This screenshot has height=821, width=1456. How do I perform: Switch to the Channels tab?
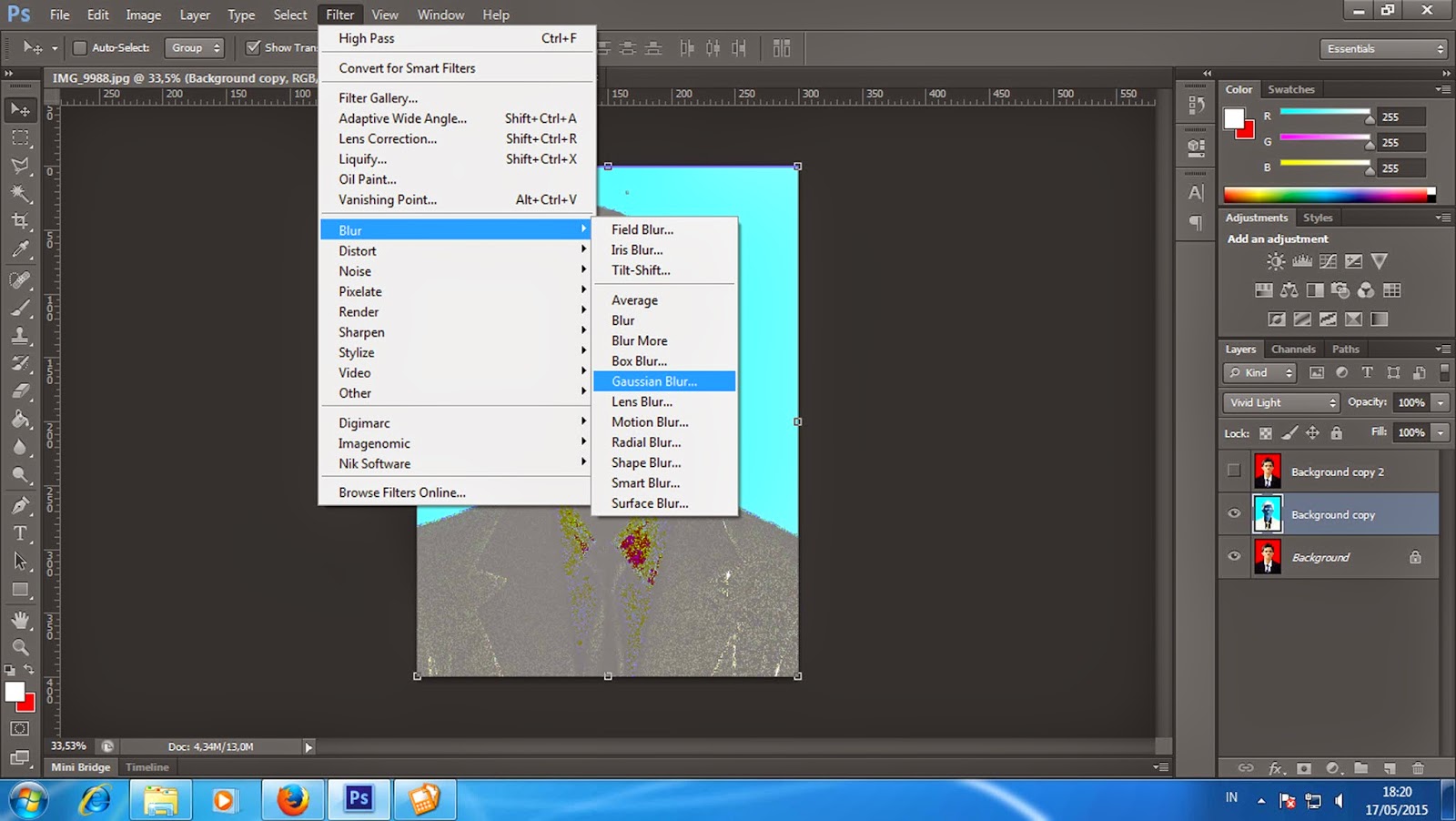(x=1293, y=349)
